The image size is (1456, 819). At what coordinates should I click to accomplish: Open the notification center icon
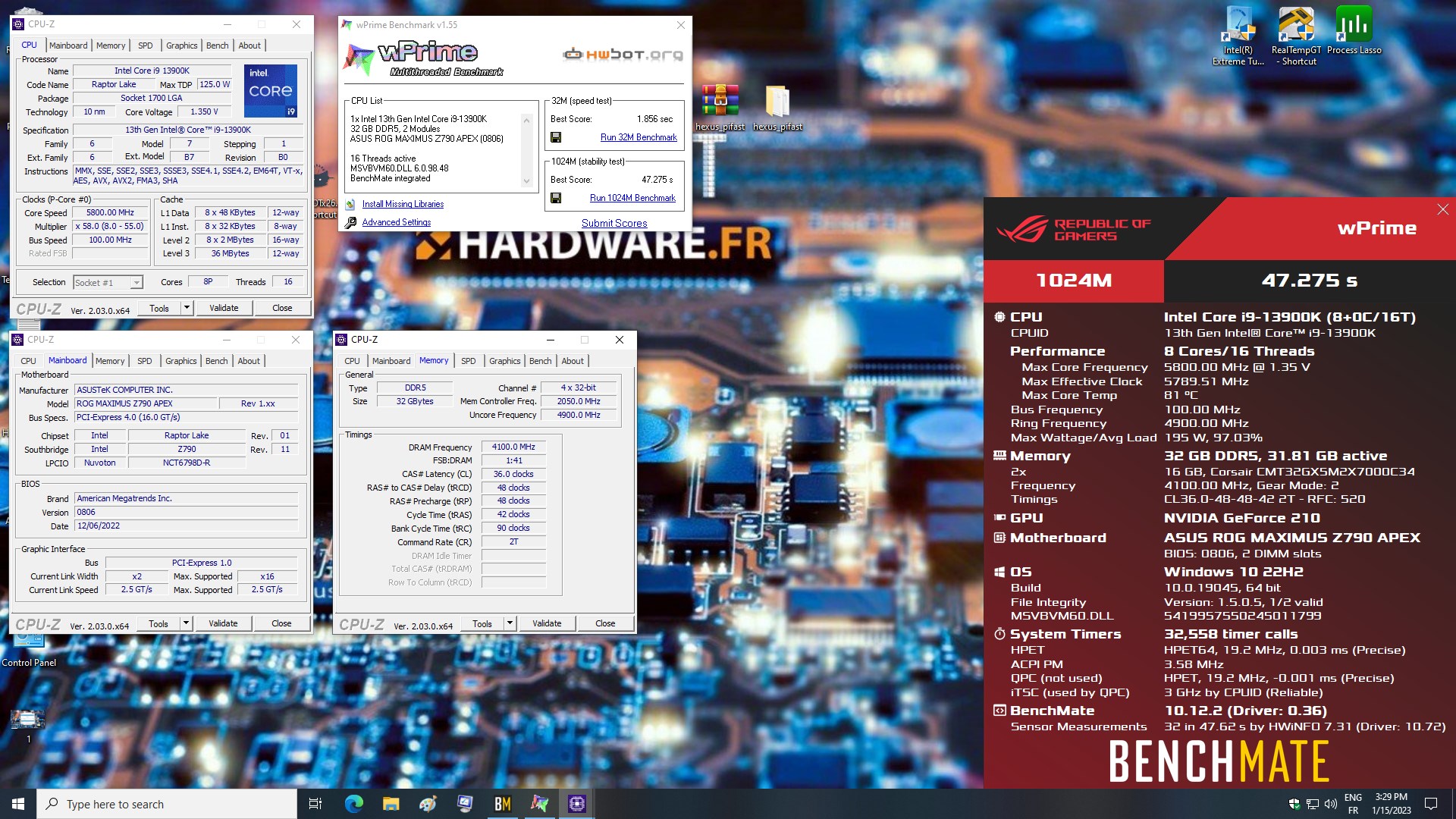pos(1431,804)
